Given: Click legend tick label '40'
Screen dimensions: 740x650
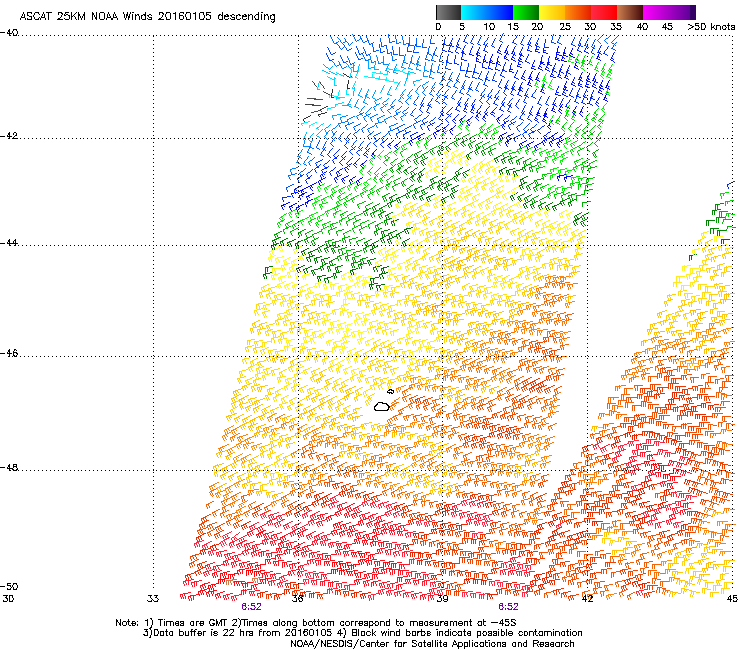Looking at the screenshot, I should tap(642, 27).
